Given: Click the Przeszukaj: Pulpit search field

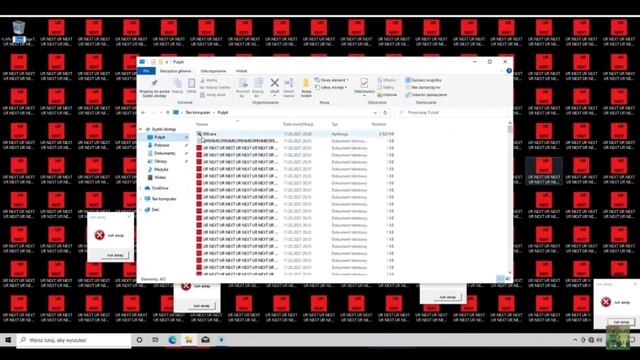Looking at the screenshot, I should pos(452,112).
